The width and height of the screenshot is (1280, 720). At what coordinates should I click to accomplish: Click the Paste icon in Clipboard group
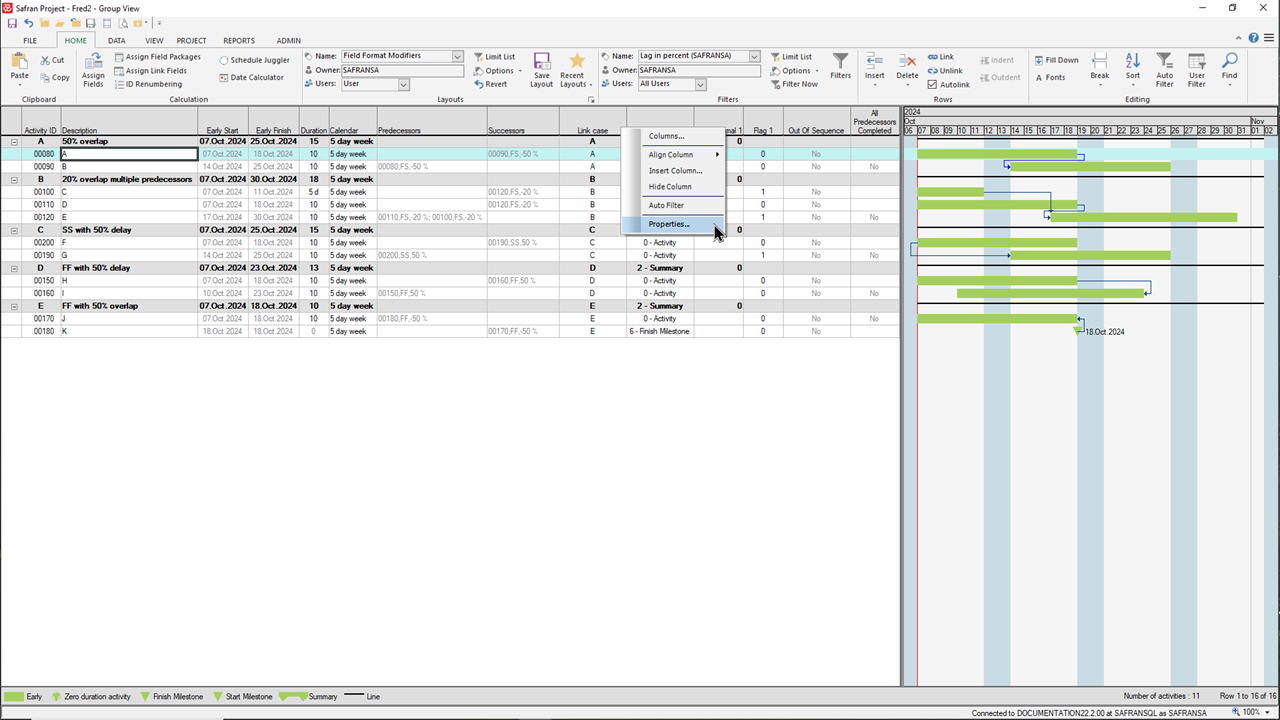(19, 62)
